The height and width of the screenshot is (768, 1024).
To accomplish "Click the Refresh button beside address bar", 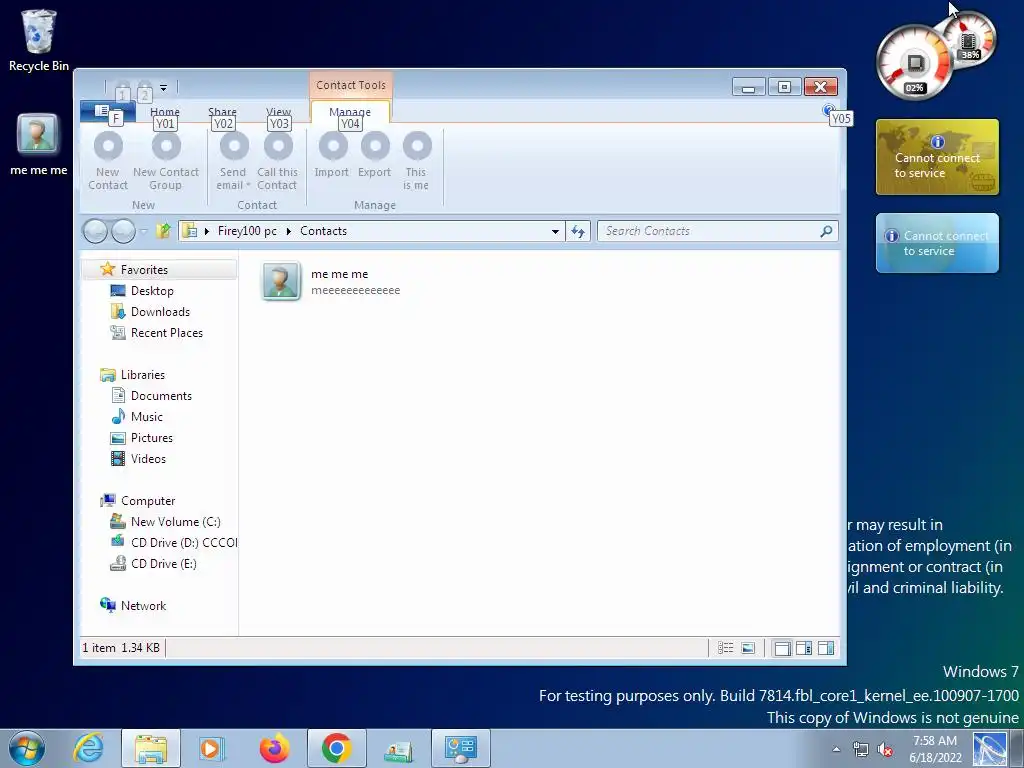I will (578, 231).
